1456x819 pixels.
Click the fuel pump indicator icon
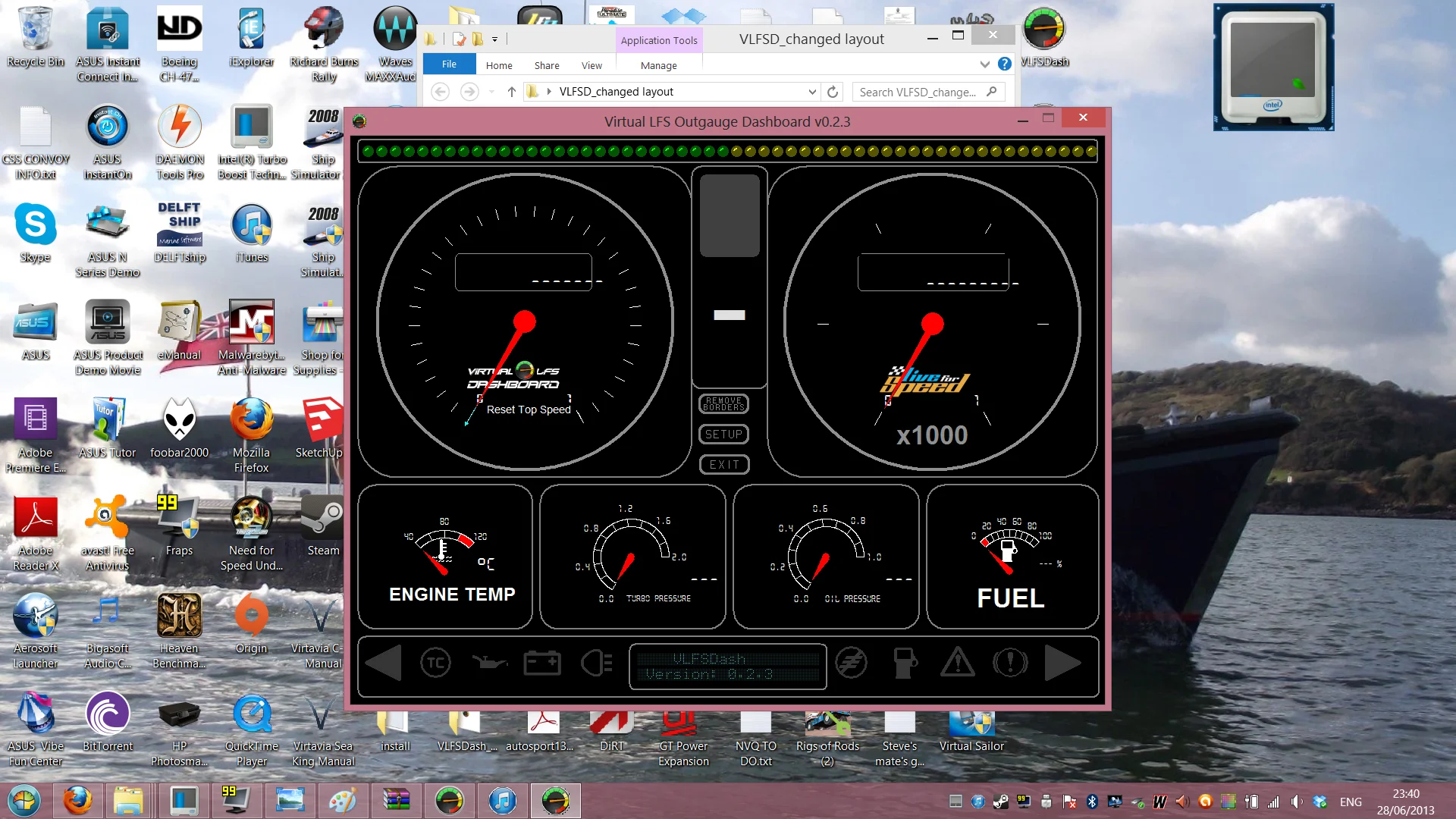tap(904, 664)
